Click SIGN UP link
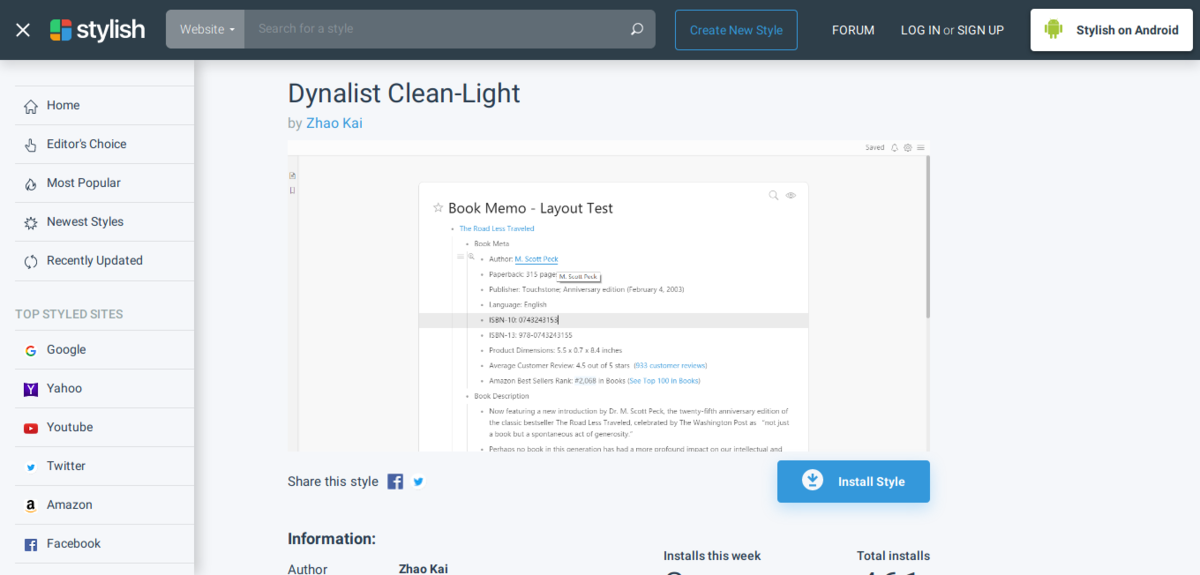The image size is (1200, 575). coord(980,30)
